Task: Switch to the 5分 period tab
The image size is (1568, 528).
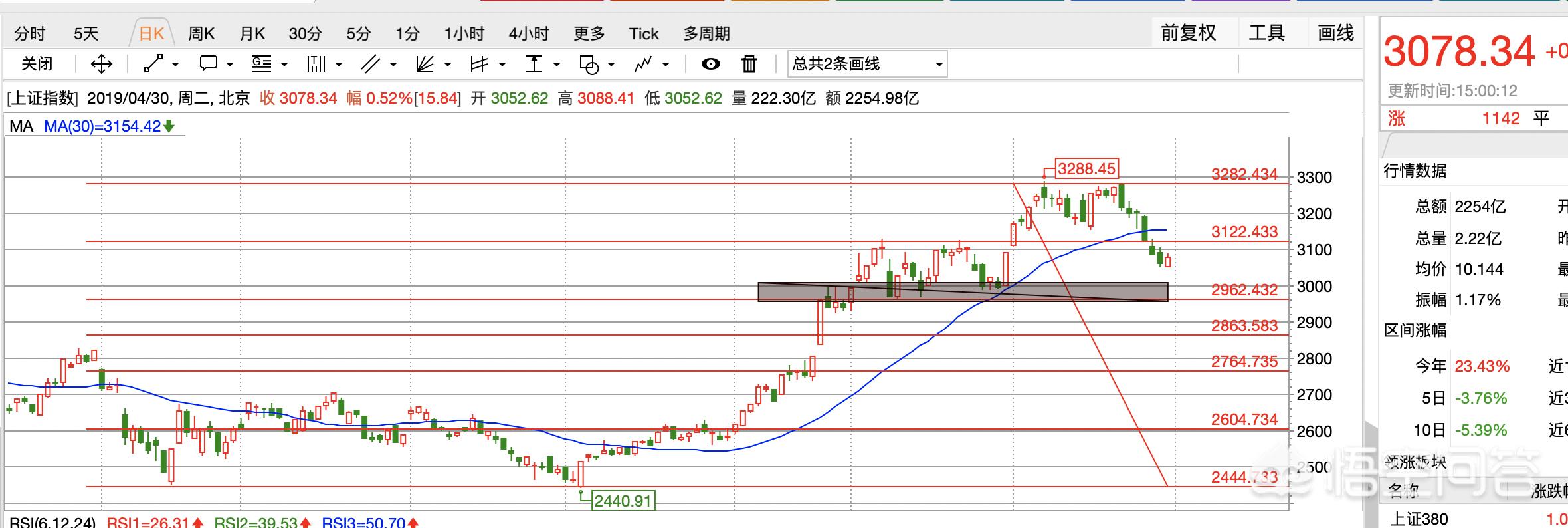Action: (358, 33)
